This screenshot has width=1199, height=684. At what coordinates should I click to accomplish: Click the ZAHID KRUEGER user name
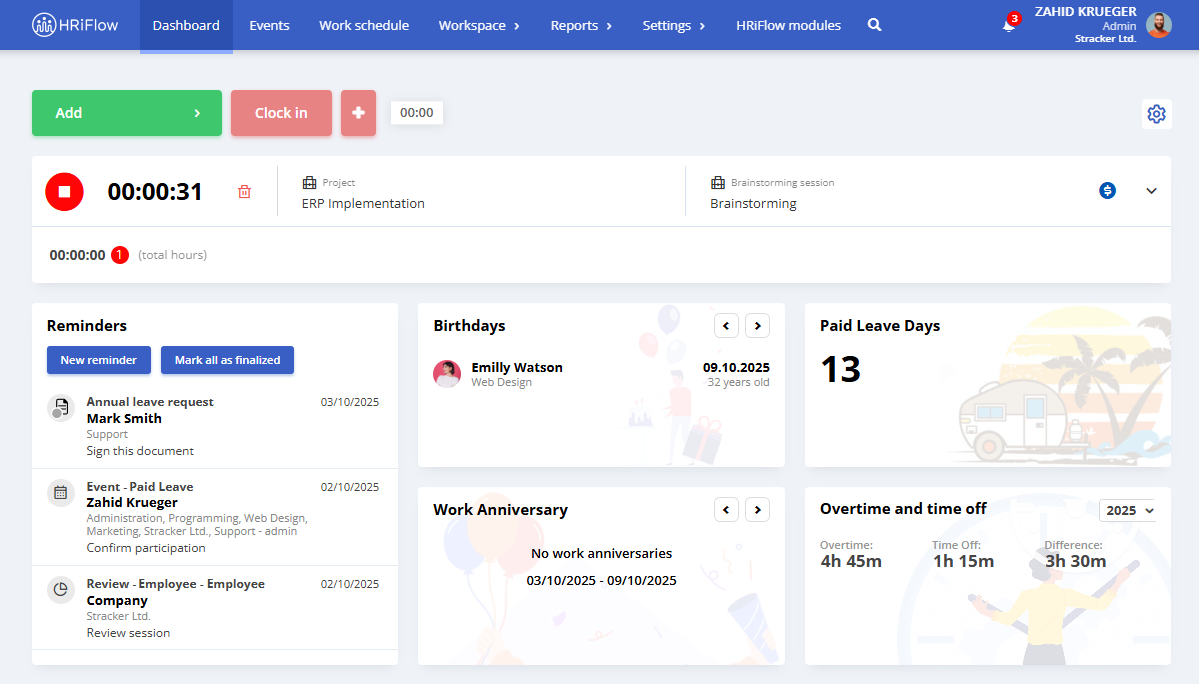1086,11
